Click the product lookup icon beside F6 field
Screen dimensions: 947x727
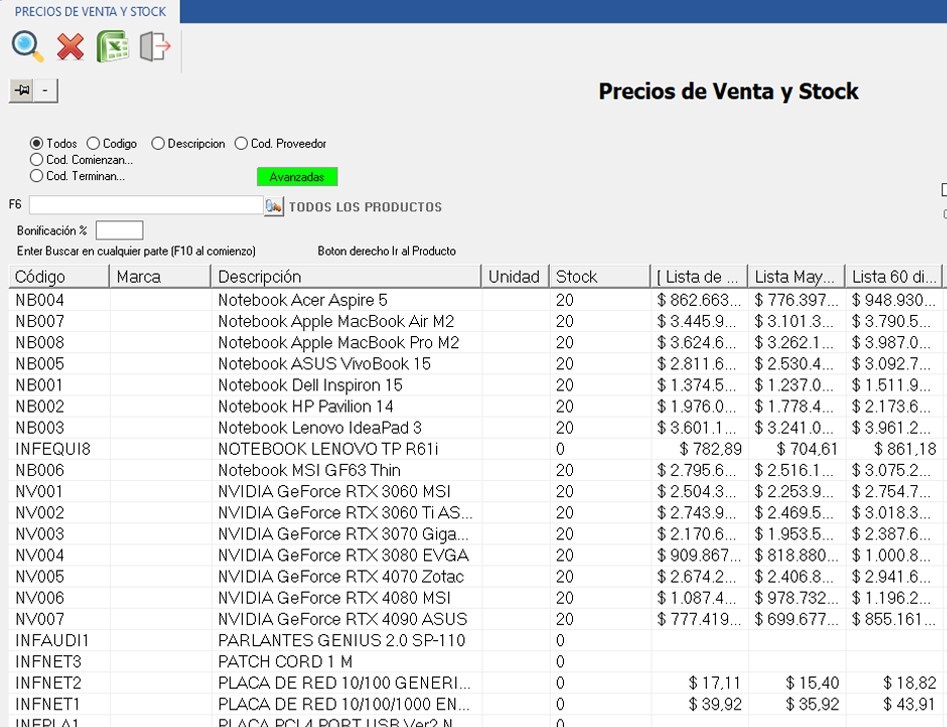(274, 207)
